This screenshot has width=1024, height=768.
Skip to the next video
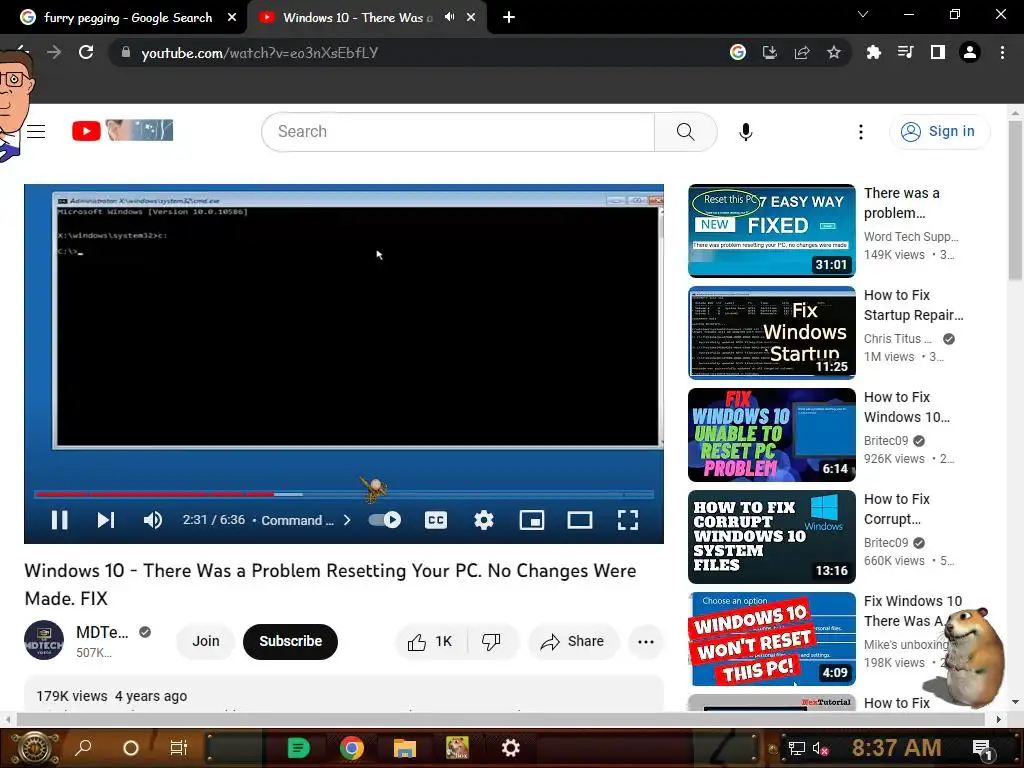pyautogui.click(x=106, y=520)
